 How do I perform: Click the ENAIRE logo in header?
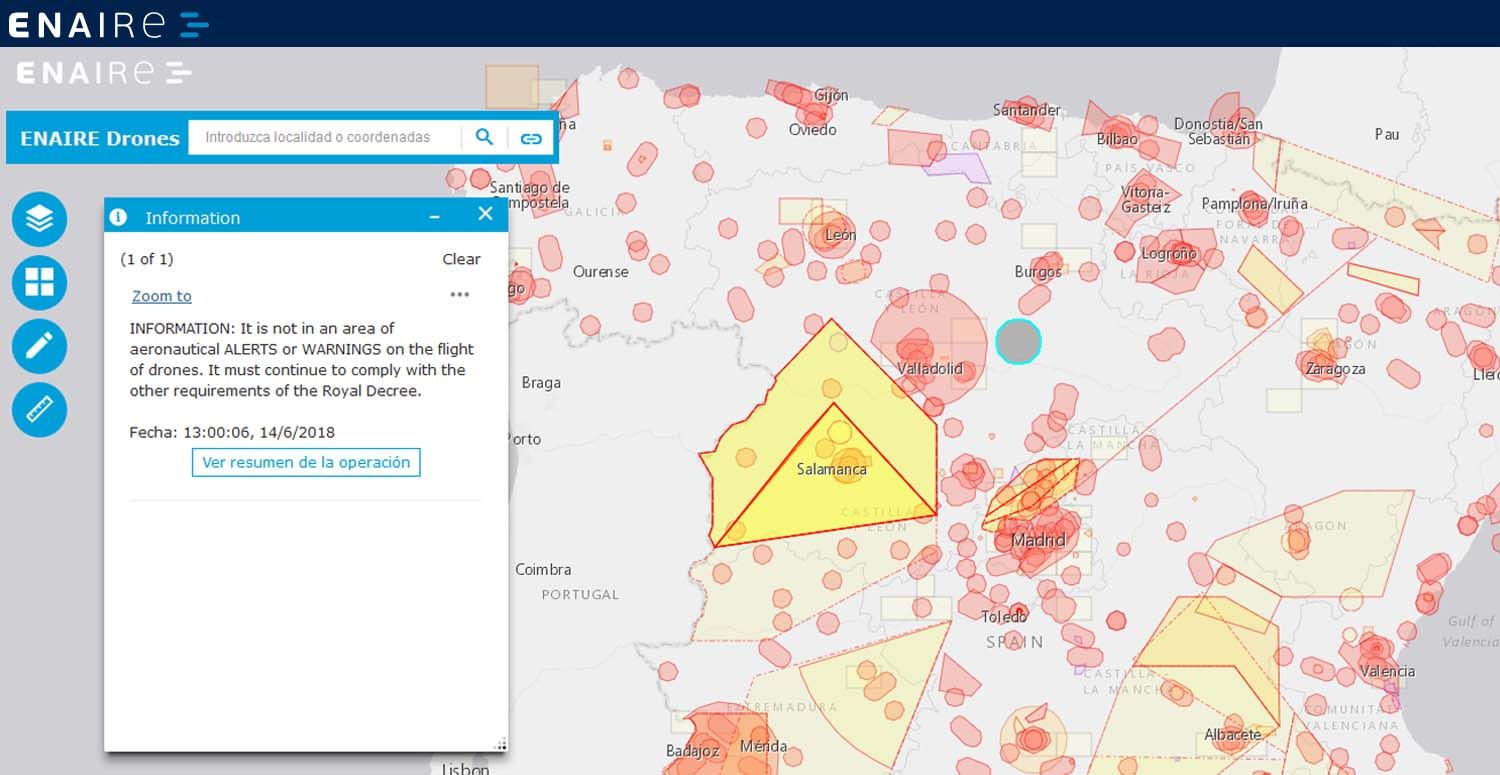click(108, 24)
